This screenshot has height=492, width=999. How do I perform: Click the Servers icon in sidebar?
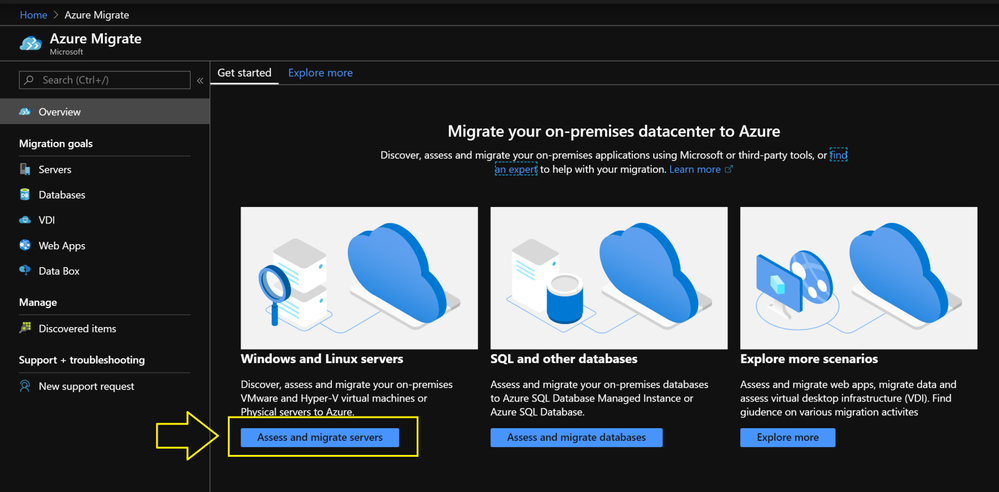tap(25, 170)
